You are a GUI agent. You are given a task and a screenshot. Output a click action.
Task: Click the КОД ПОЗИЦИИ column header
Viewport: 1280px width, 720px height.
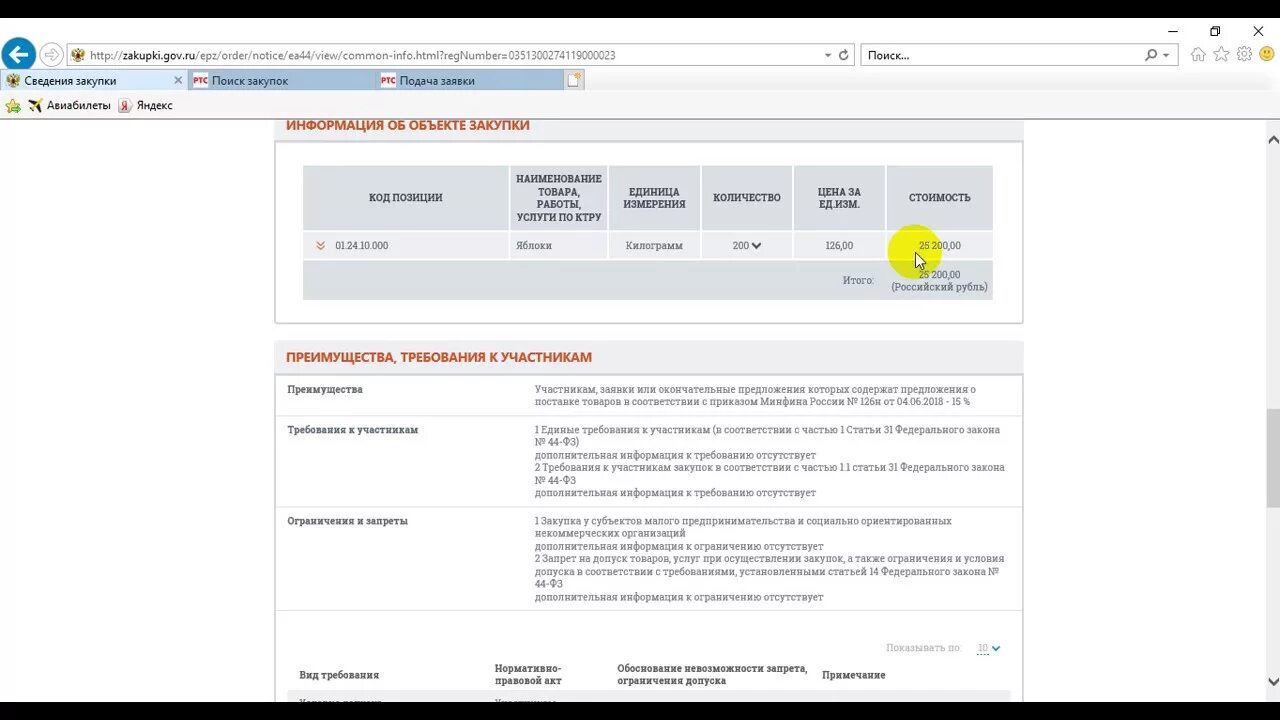[405, 198]
